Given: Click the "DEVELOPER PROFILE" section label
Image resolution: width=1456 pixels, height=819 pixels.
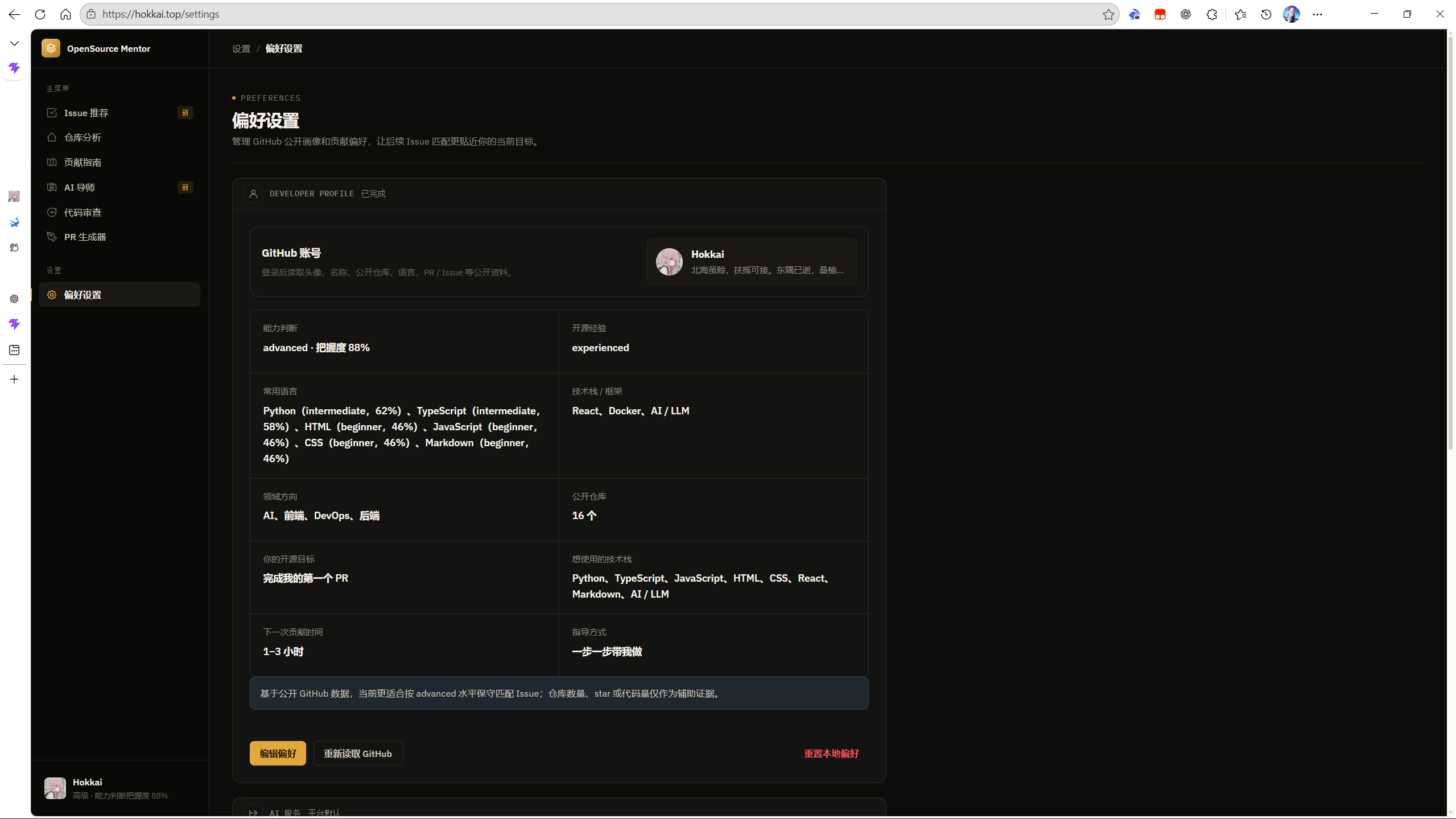Looking at the screenshot, I should (312, 194).
